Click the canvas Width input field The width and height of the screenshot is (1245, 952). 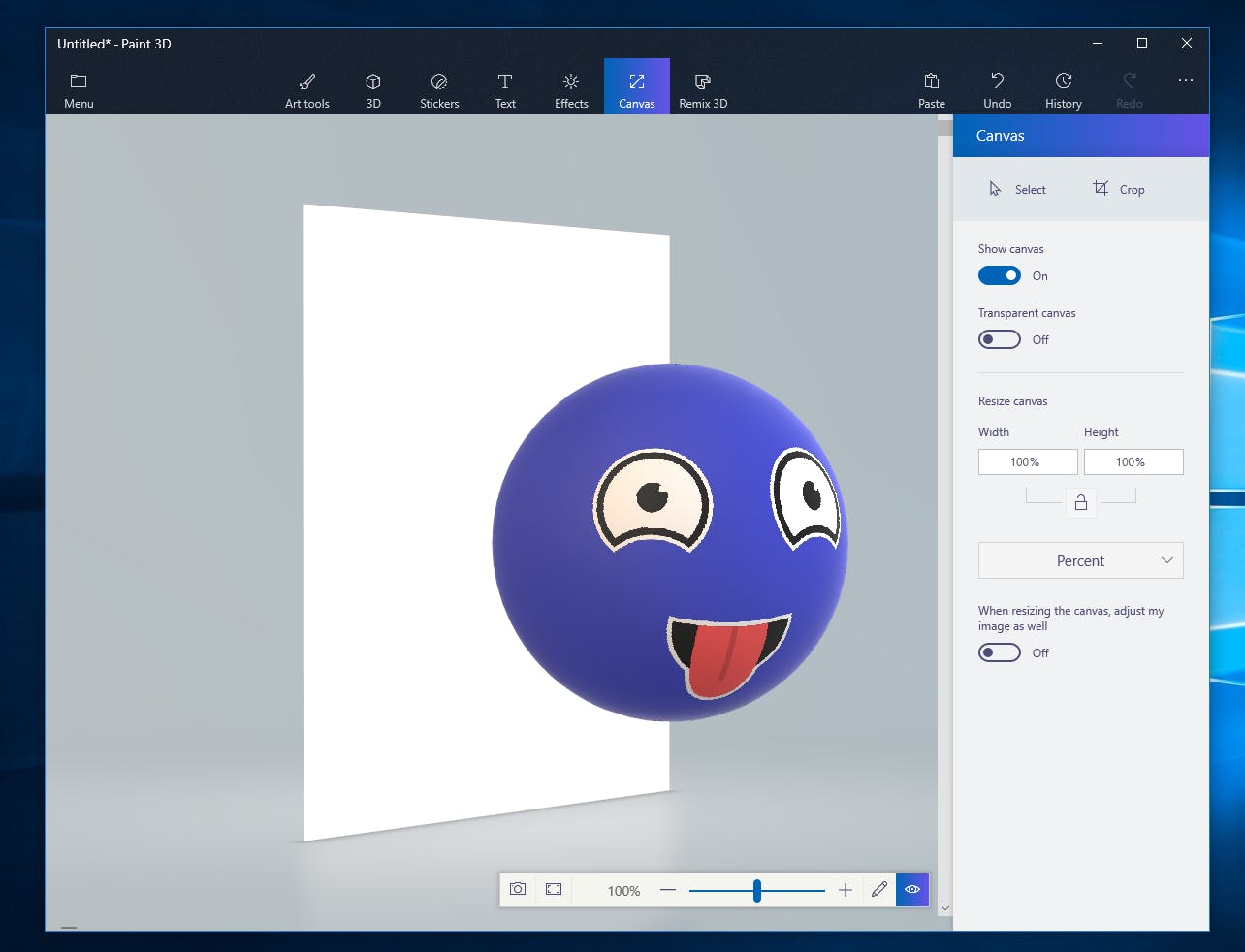[1027, 462]
